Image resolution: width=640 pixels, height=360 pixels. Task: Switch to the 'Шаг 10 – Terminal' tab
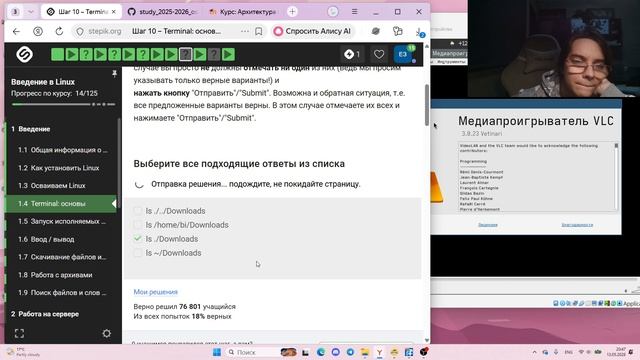coord(82,12)
